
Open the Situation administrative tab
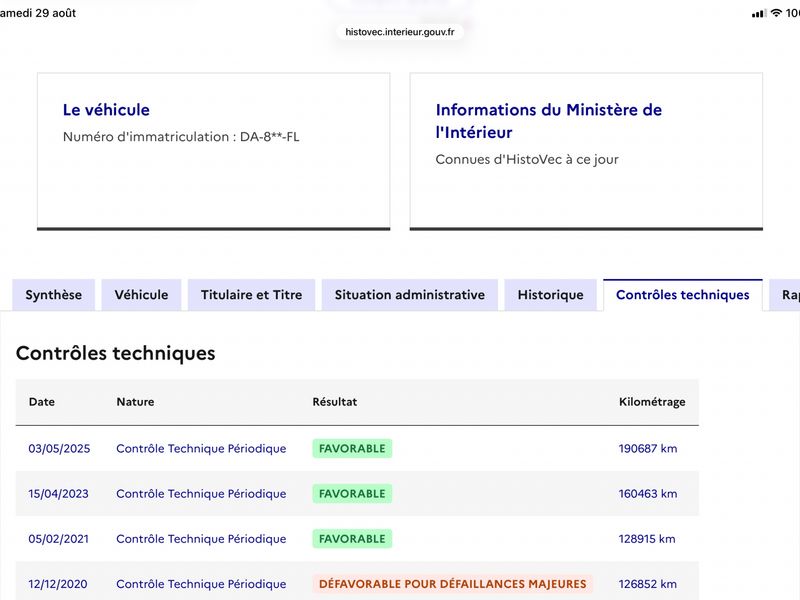[410, 295]
